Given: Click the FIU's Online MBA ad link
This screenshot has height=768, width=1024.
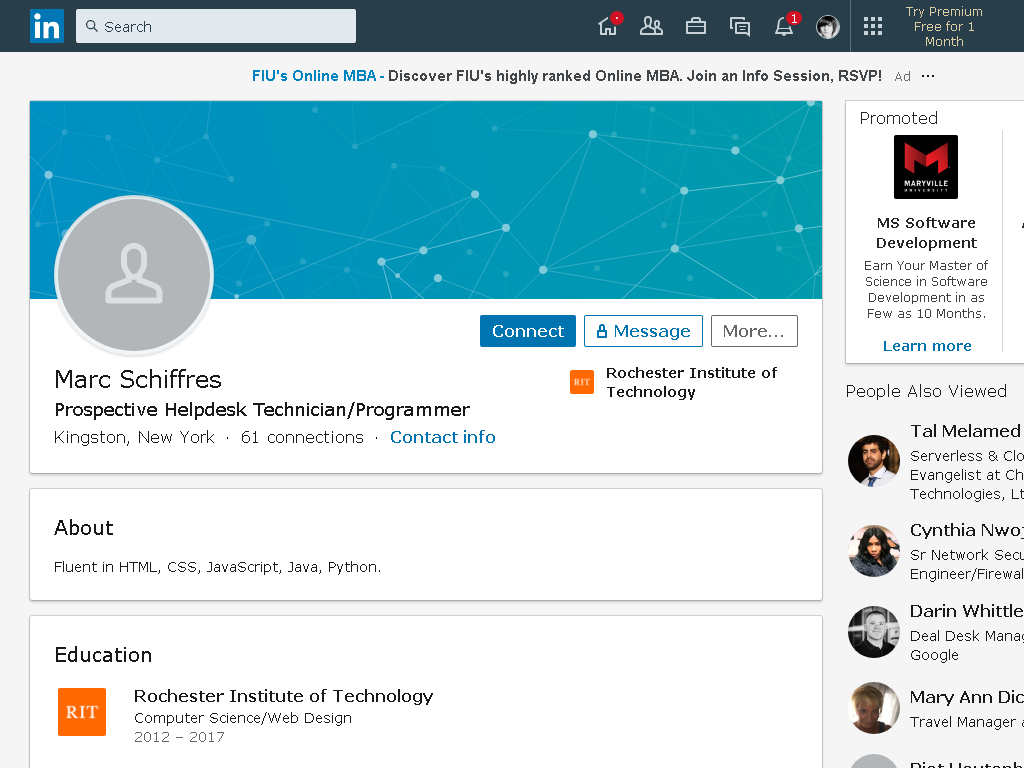Looking at the screenshot, I should (314, 76).
